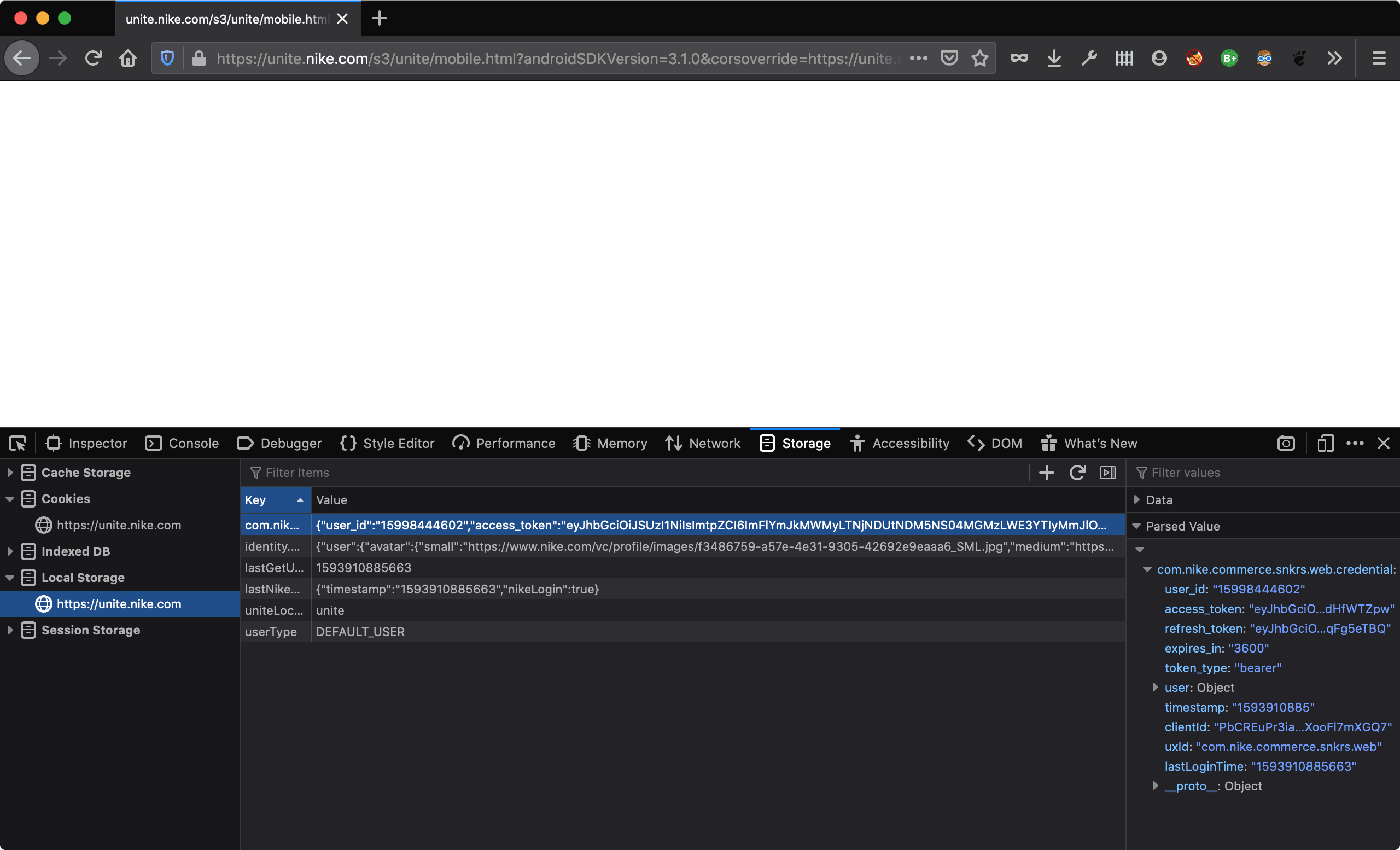
Task: Open the wrench developer tools menu
Action: 1089,58
